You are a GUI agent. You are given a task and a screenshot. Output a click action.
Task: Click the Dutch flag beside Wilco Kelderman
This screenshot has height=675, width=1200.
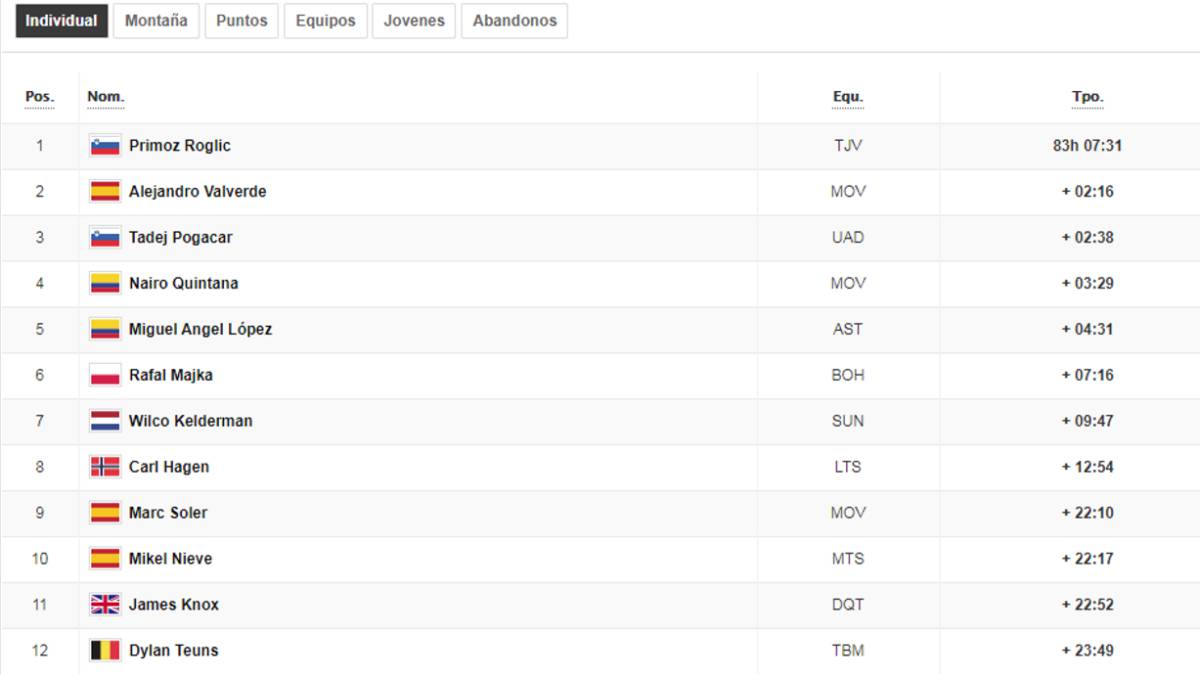coord(105,422)
